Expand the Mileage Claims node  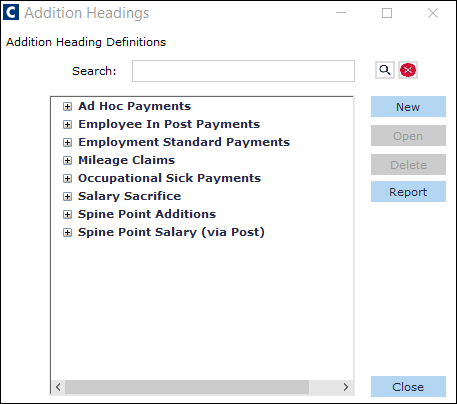click(67, 160)
